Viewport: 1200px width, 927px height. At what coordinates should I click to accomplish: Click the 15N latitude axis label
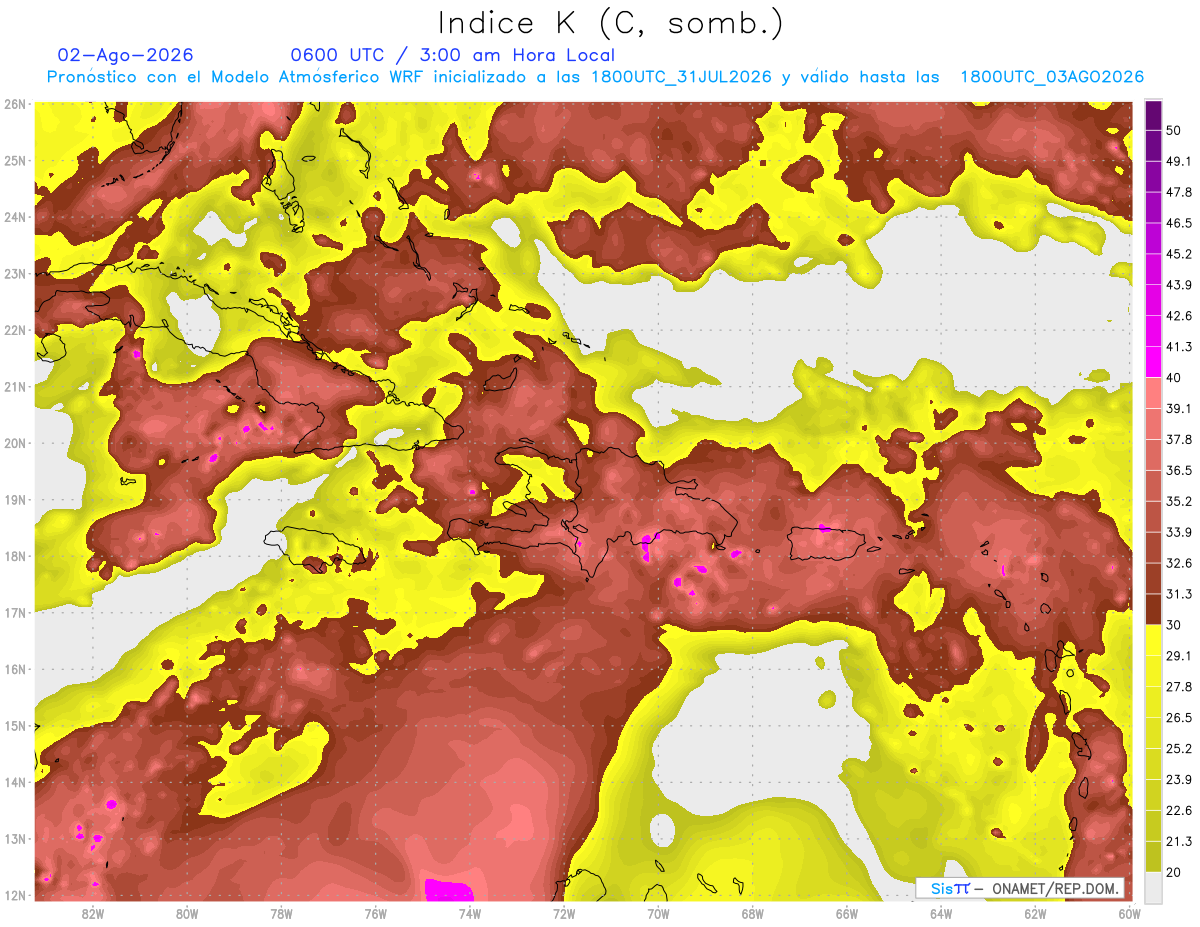tap(15, 726)
